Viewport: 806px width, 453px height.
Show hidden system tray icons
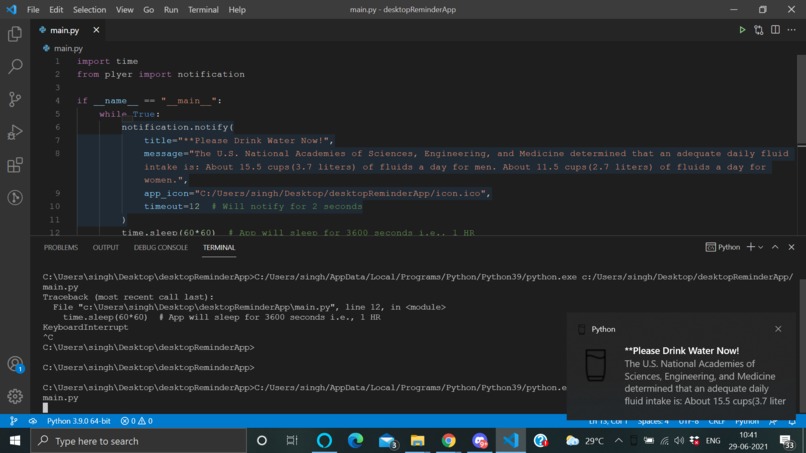pyautogui.click(x=618, y=441)
